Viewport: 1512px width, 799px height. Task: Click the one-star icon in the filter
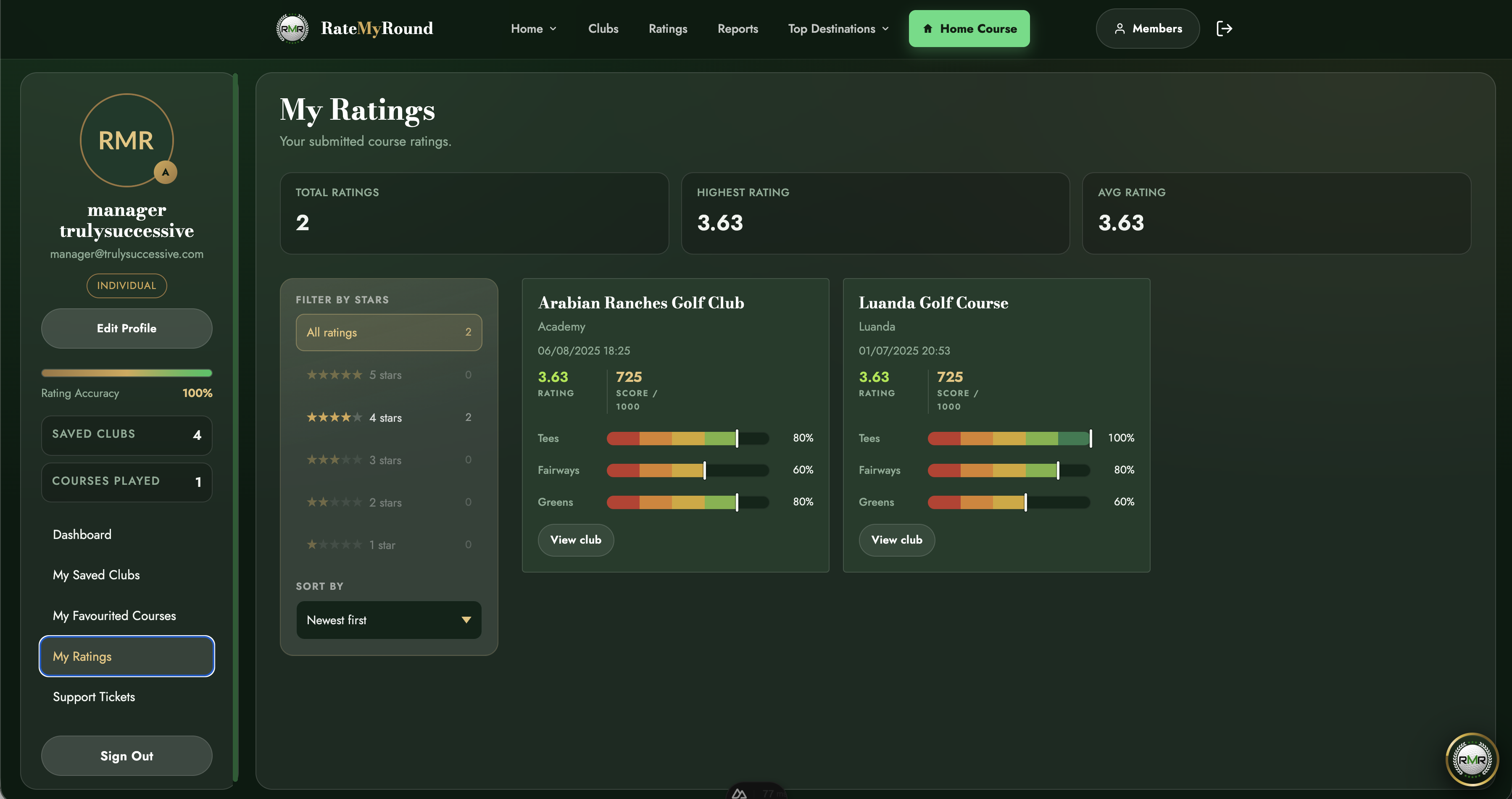tap(335, 544)
